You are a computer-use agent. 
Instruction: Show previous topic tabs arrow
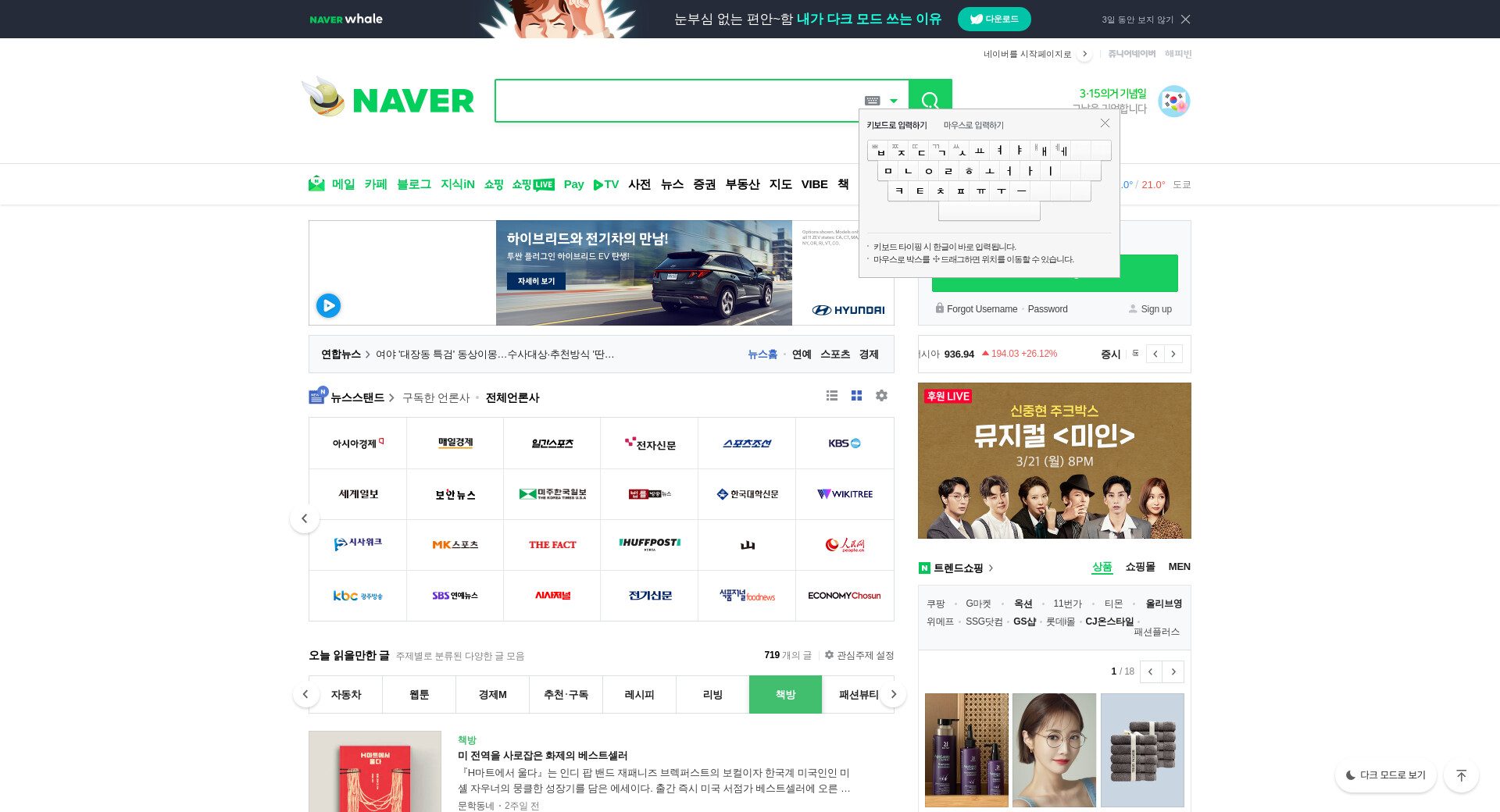306,694
